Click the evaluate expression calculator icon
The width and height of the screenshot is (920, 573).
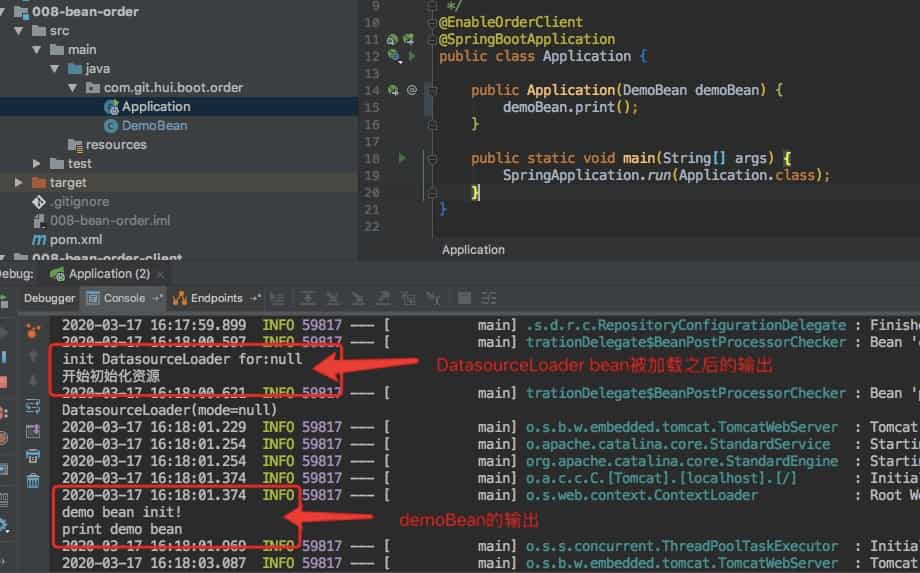click(x=464, y=298)
